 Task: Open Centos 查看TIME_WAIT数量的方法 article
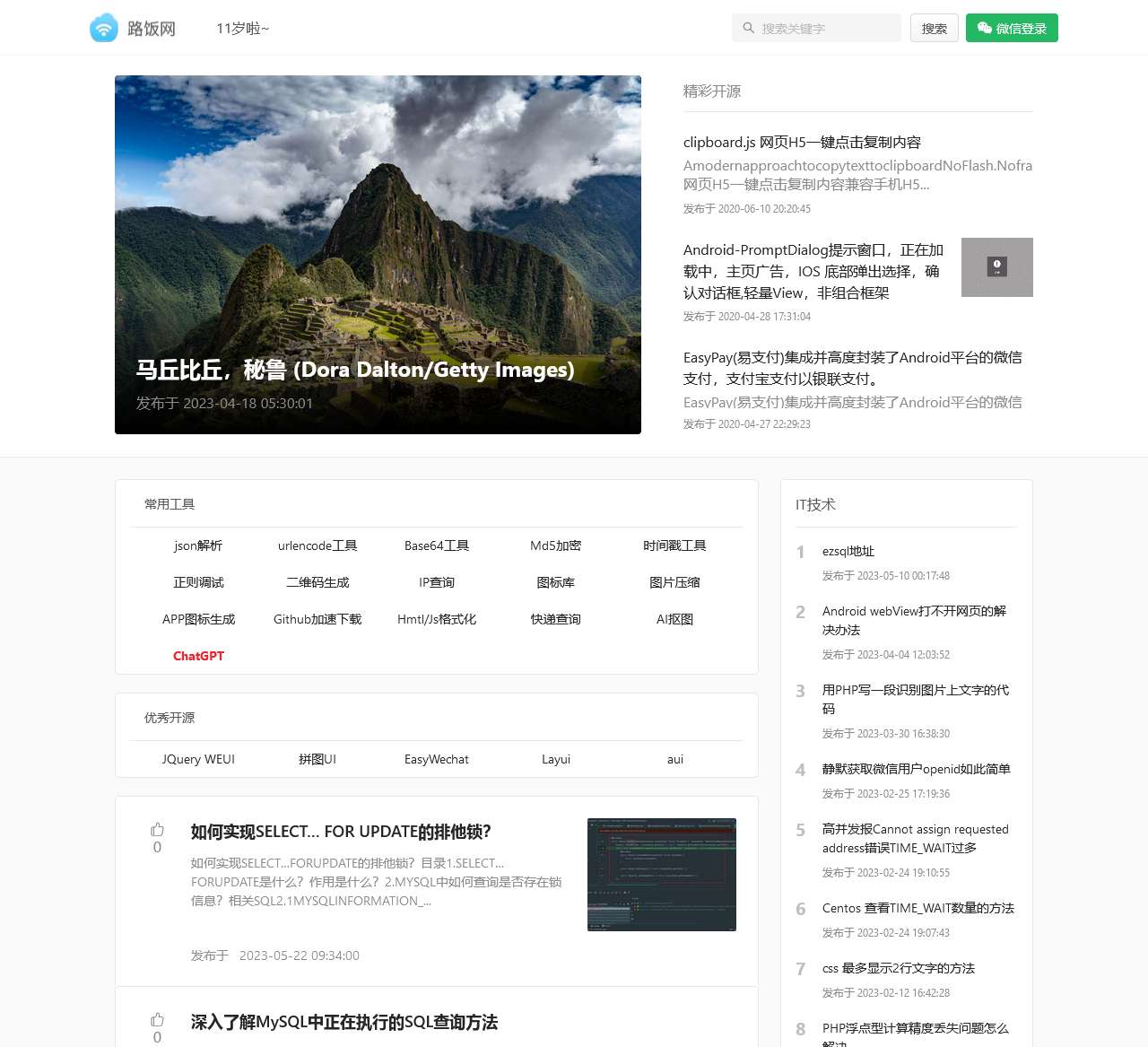[918, 908]
